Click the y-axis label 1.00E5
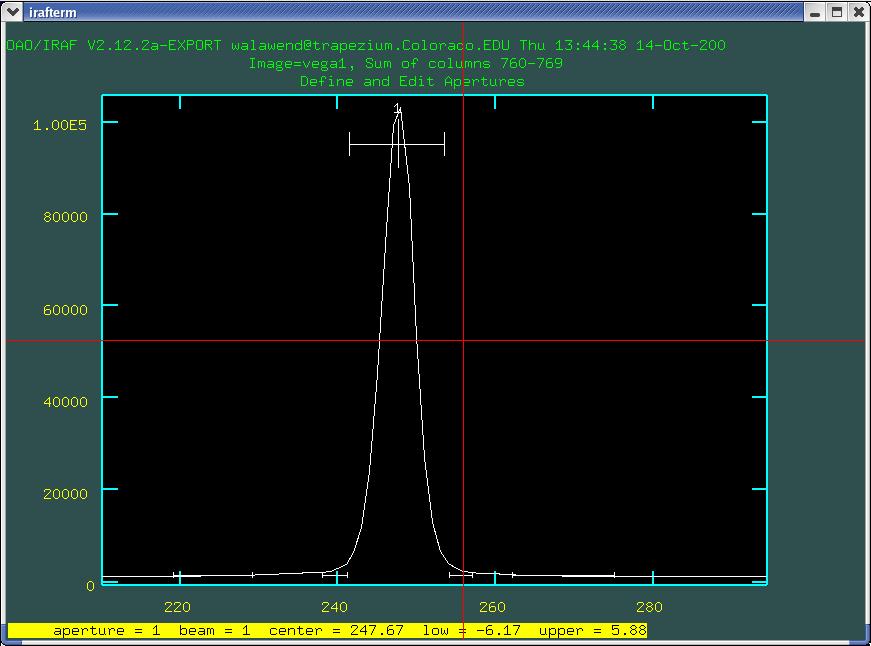 tap(60, 125)
